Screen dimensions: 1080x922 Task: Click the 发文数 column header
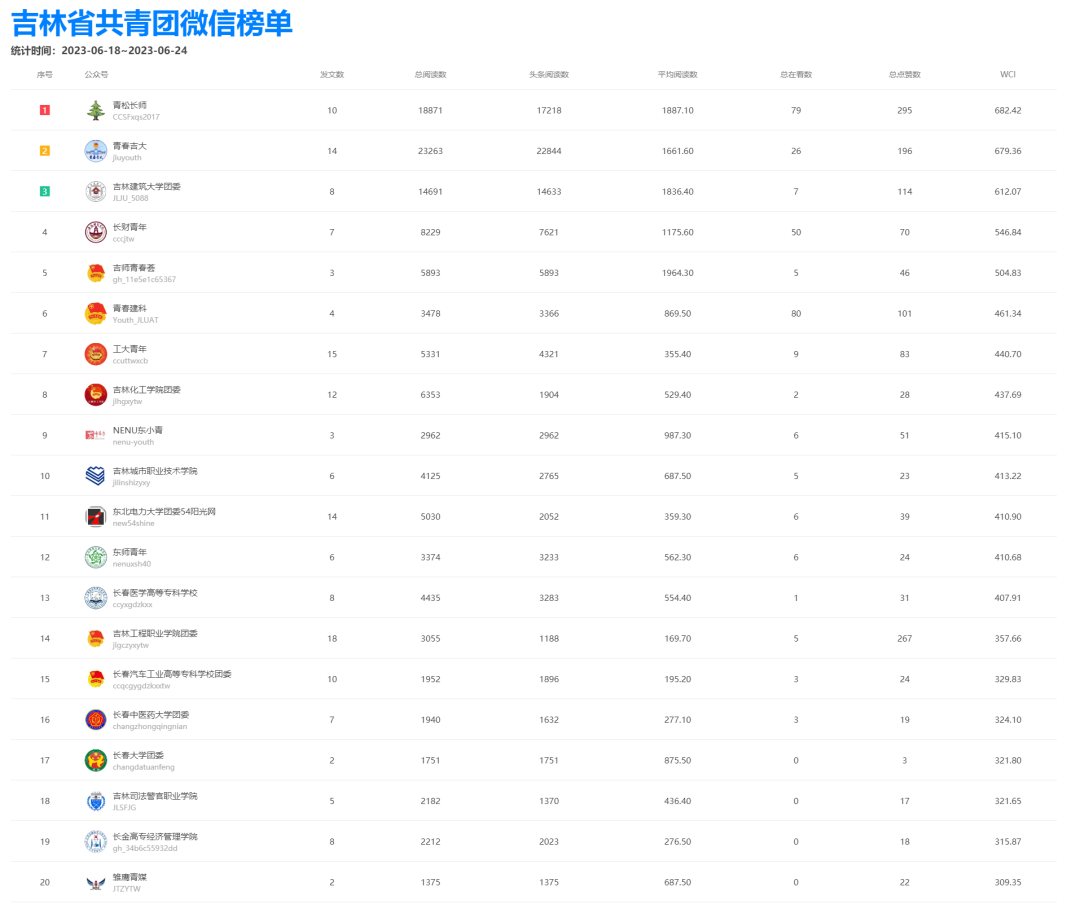[332, 74]
